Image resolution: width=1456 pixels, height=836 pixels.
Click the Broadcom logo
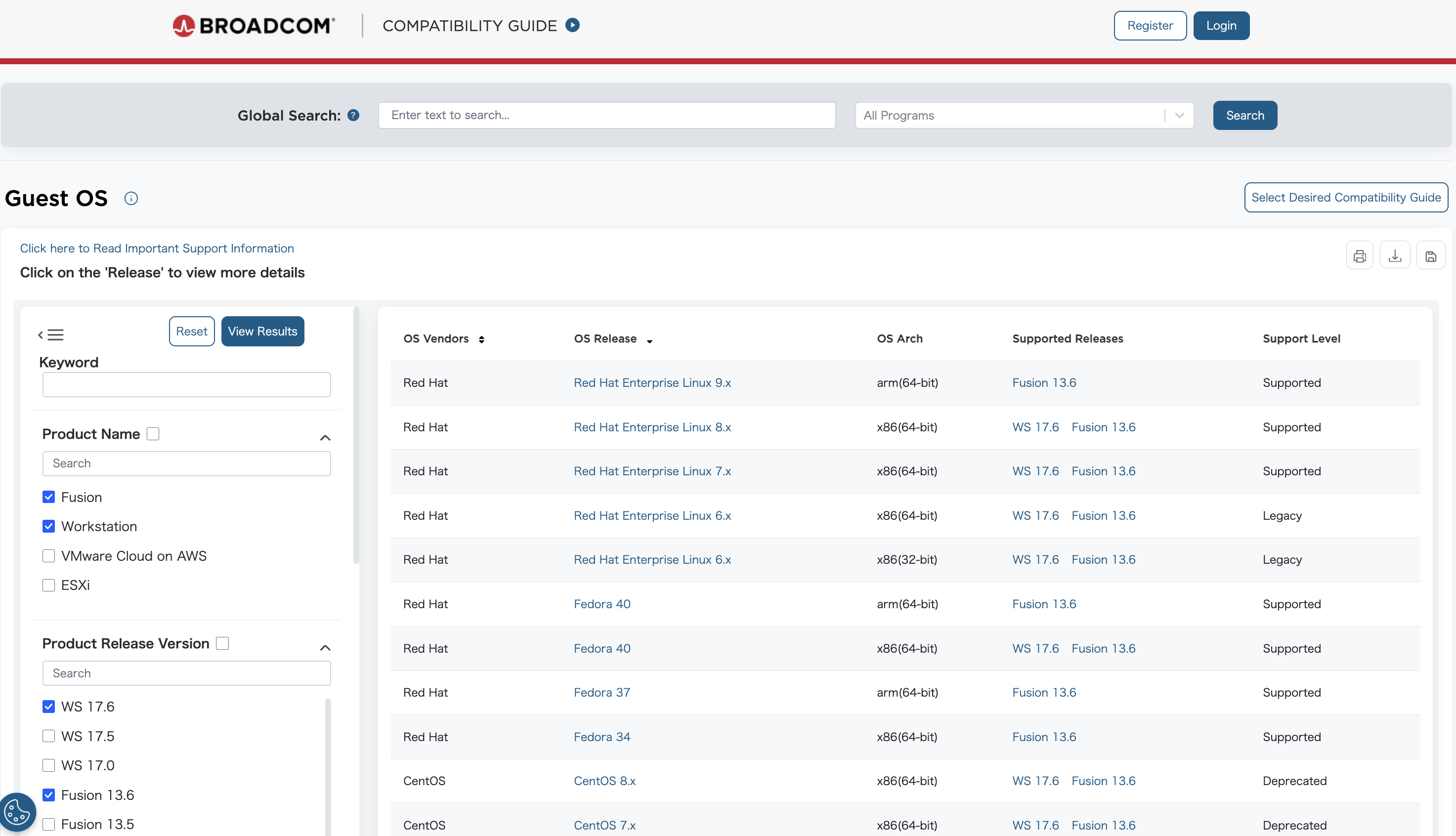pyautogui.click(x=253, y=25)
